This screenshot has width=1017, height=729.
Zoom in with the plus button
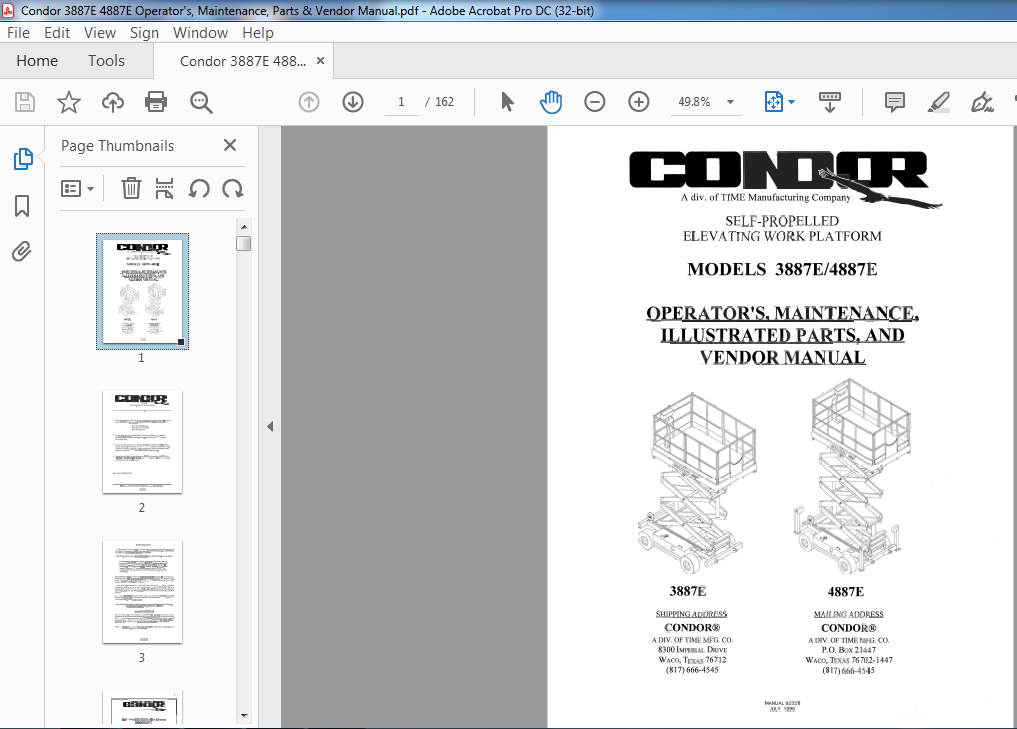pyautogui.click(x=639, y=102)
